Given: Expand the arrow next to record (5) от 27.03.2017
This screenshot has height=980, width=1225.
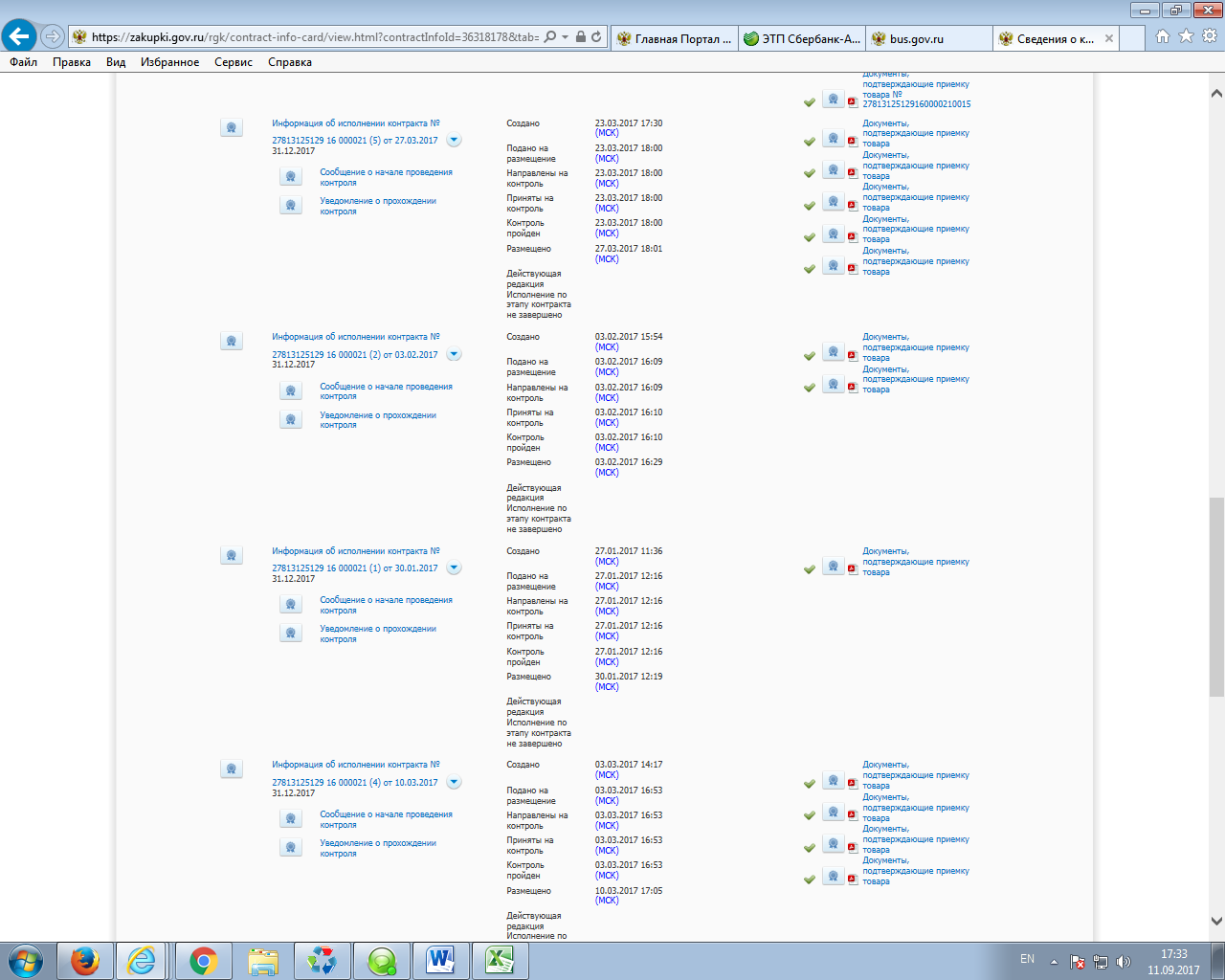Looking at the screenshot, I should (x=455, y=141).
